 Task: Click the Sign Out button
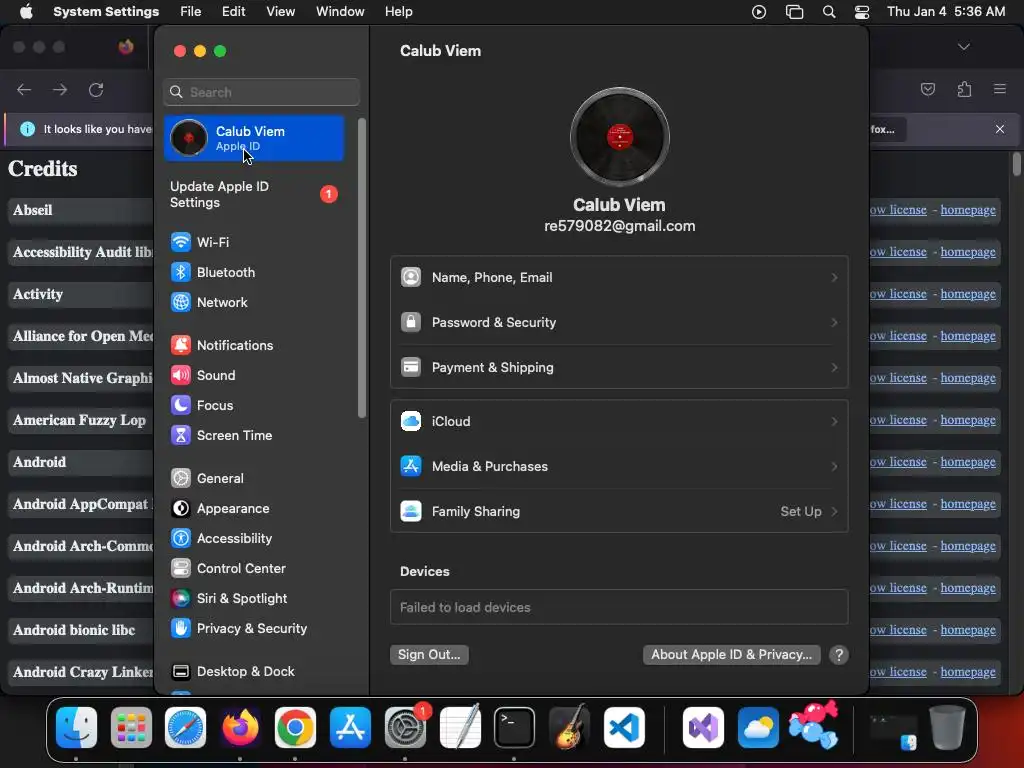(429, 655)
